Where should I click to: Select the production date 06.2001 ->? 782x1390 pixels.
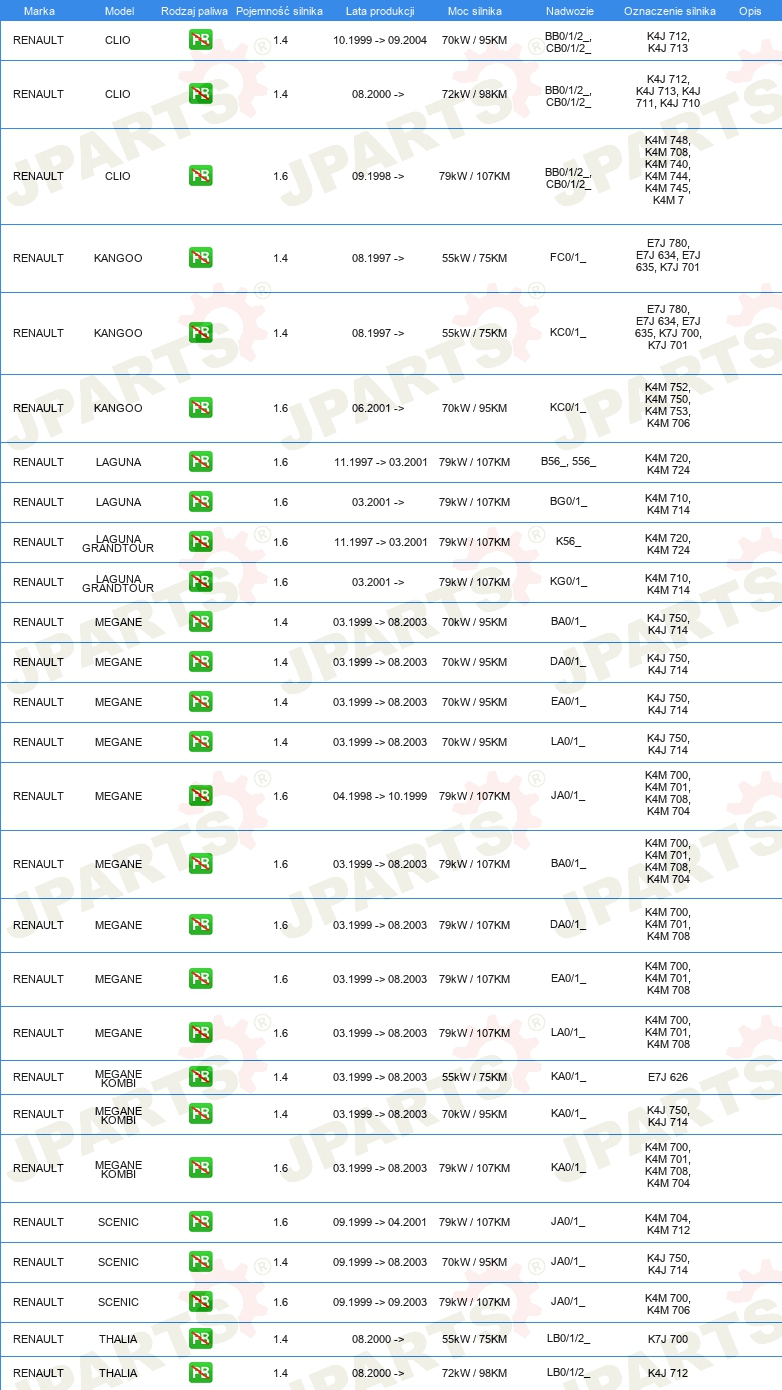click(378, 408)
